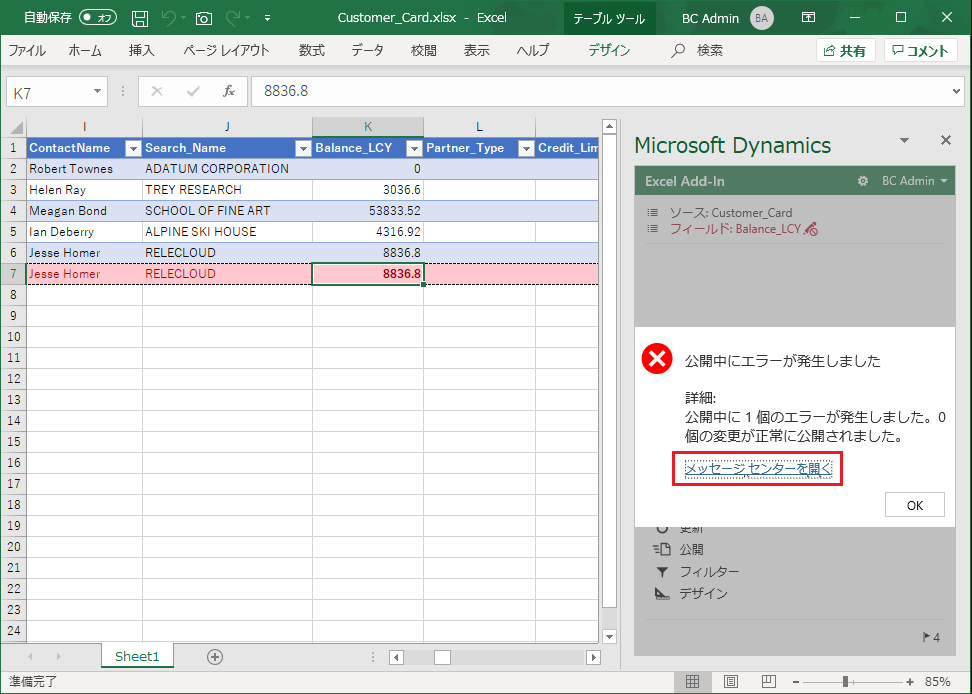Open the Partner_Type column filter dropdown
Screen dimensions: 972x694
click(526, 148)
